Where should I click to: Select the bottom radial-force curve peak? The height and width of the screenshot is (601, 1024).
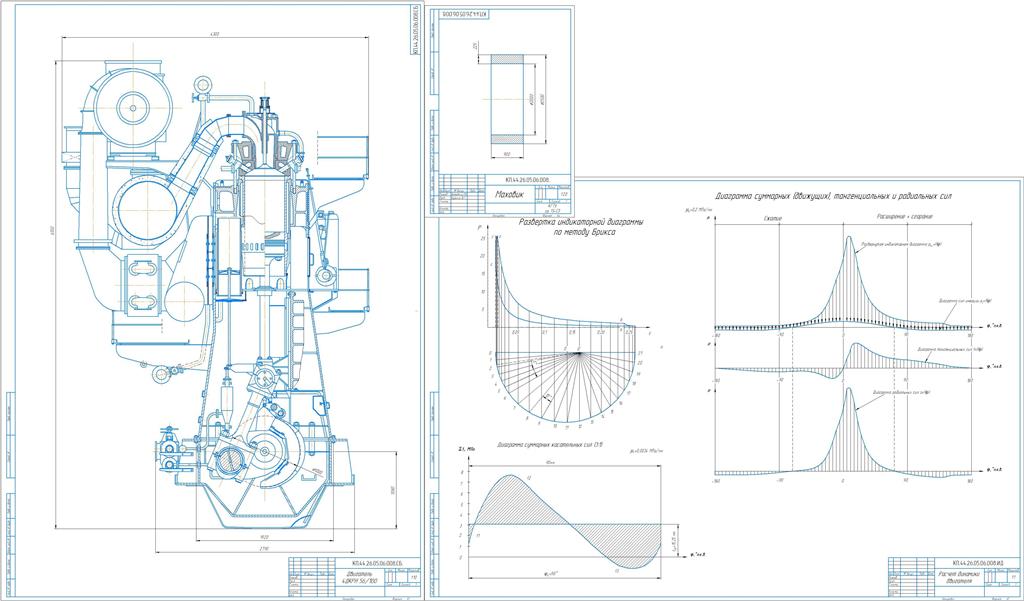[x=849, y=430]
